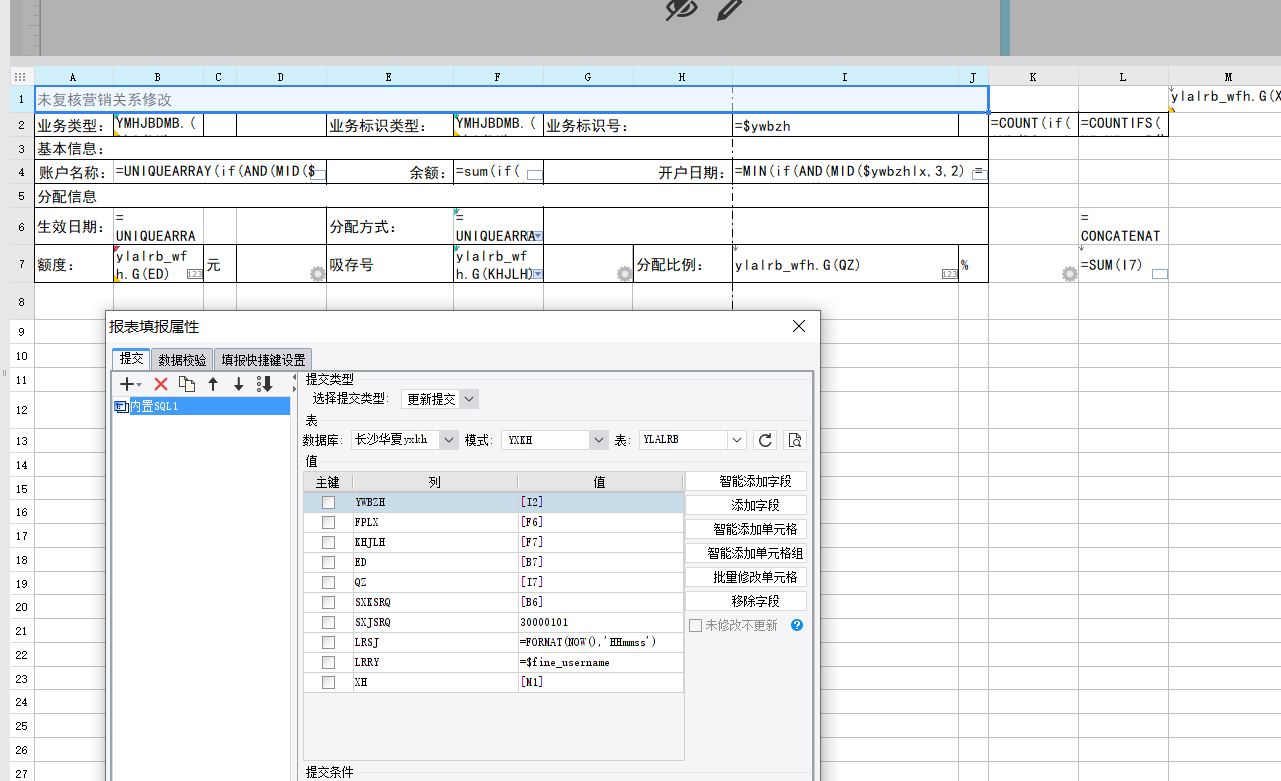This screenshot has height=781, width=1281.
Task: Switch to the 填报快捷键设置 tab
Action: (x=263, y=359)
